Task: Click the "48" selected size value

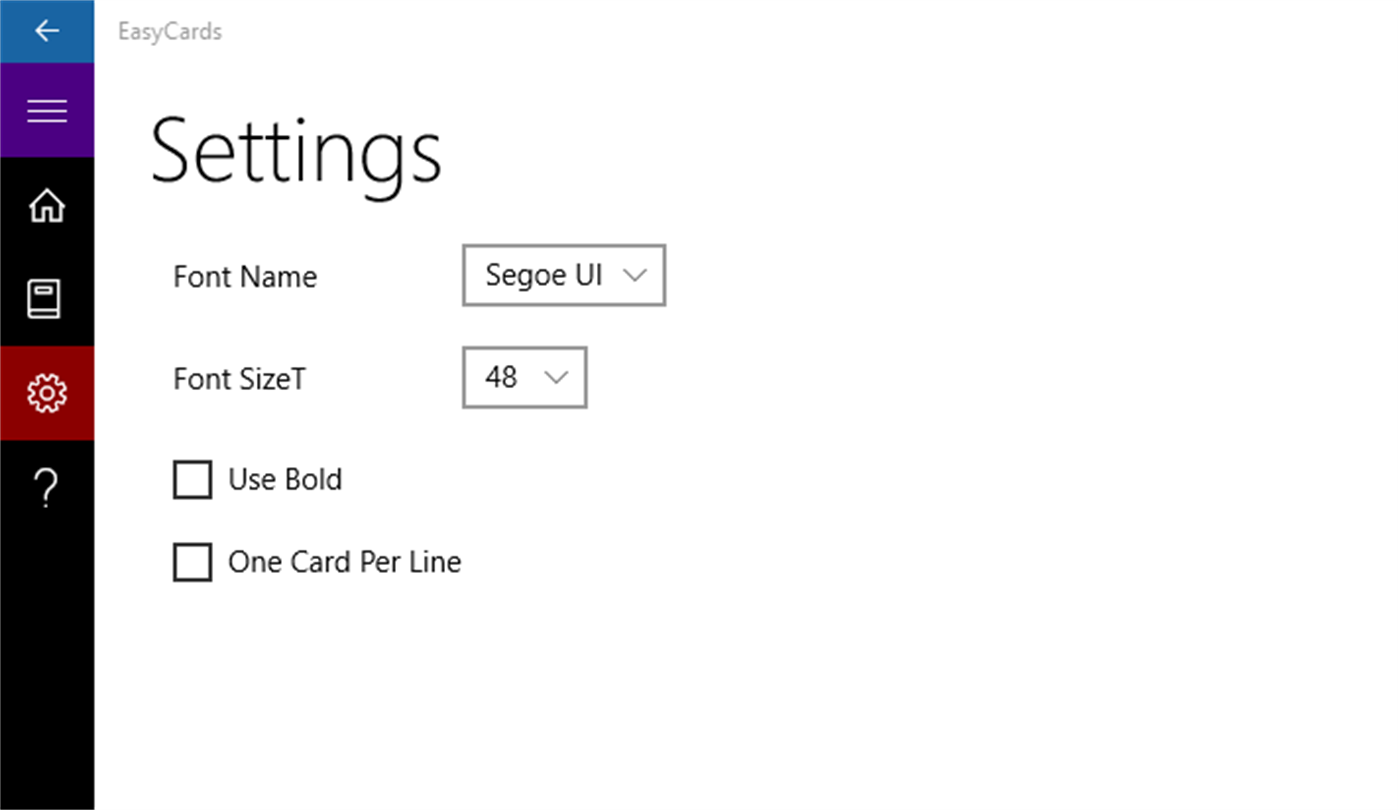Action: [501, 377]
